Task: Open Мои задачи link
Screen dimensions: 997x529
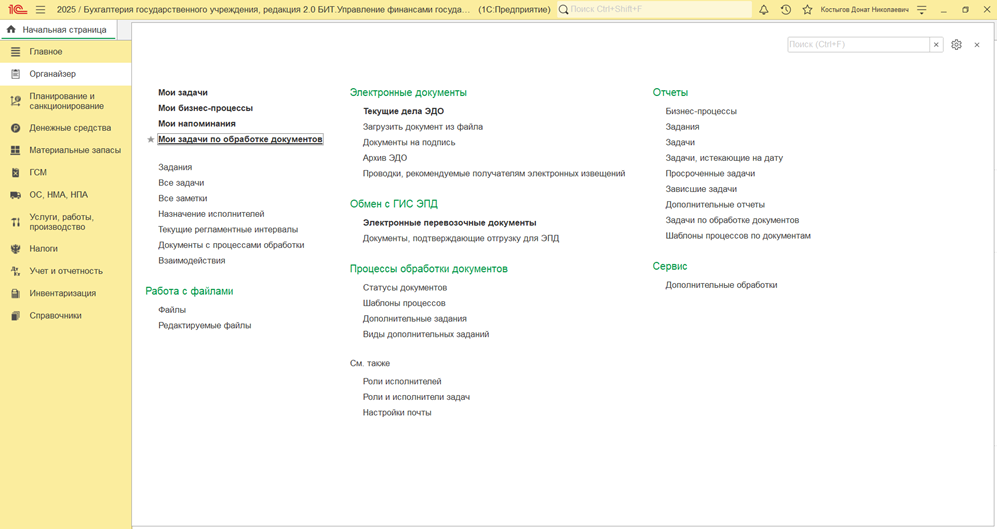Action: 183,92
